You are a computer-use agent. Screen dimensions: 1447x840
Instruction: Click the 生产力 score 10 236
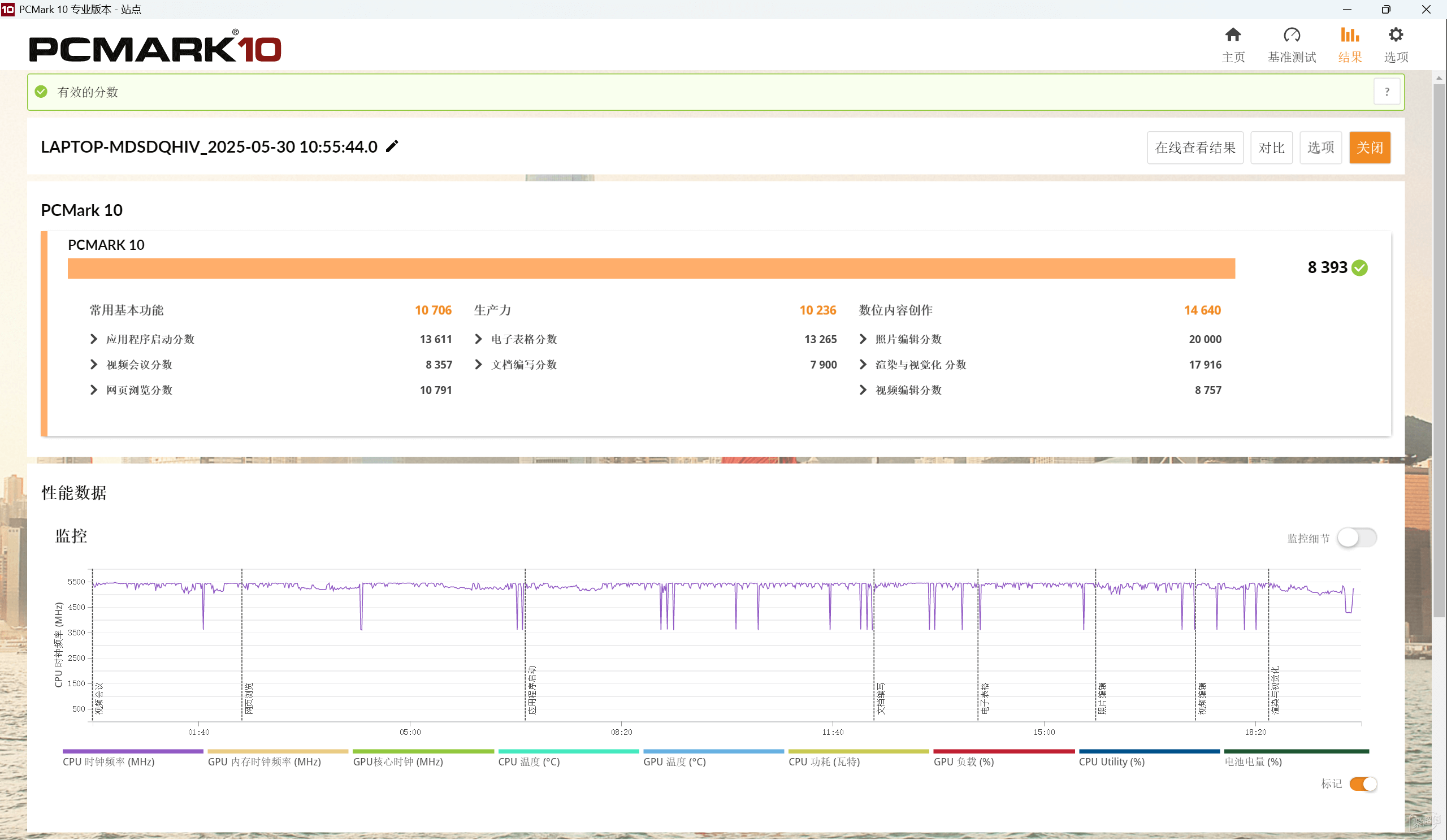pyautogui.click(x=818, y=310)
